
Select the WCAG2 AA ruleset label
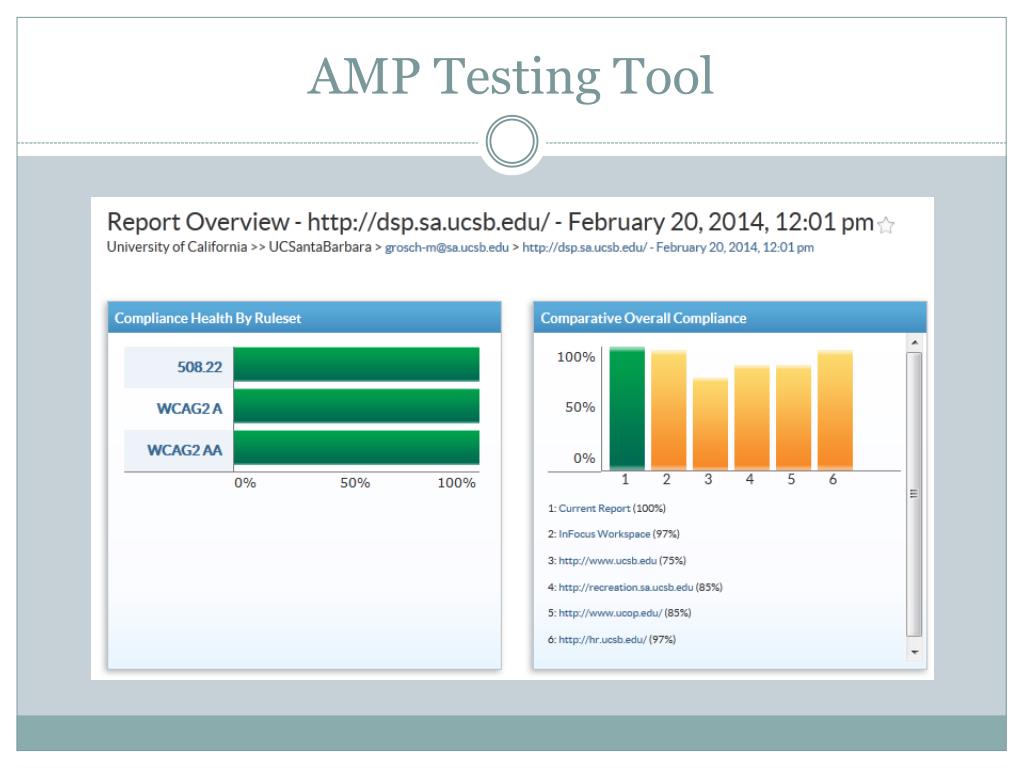[184, 450]
